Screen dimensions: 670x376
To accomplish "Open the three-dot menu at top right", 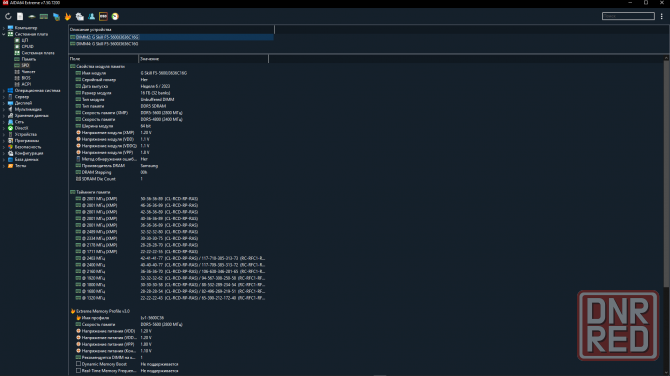I will click(x=661, y=16).
